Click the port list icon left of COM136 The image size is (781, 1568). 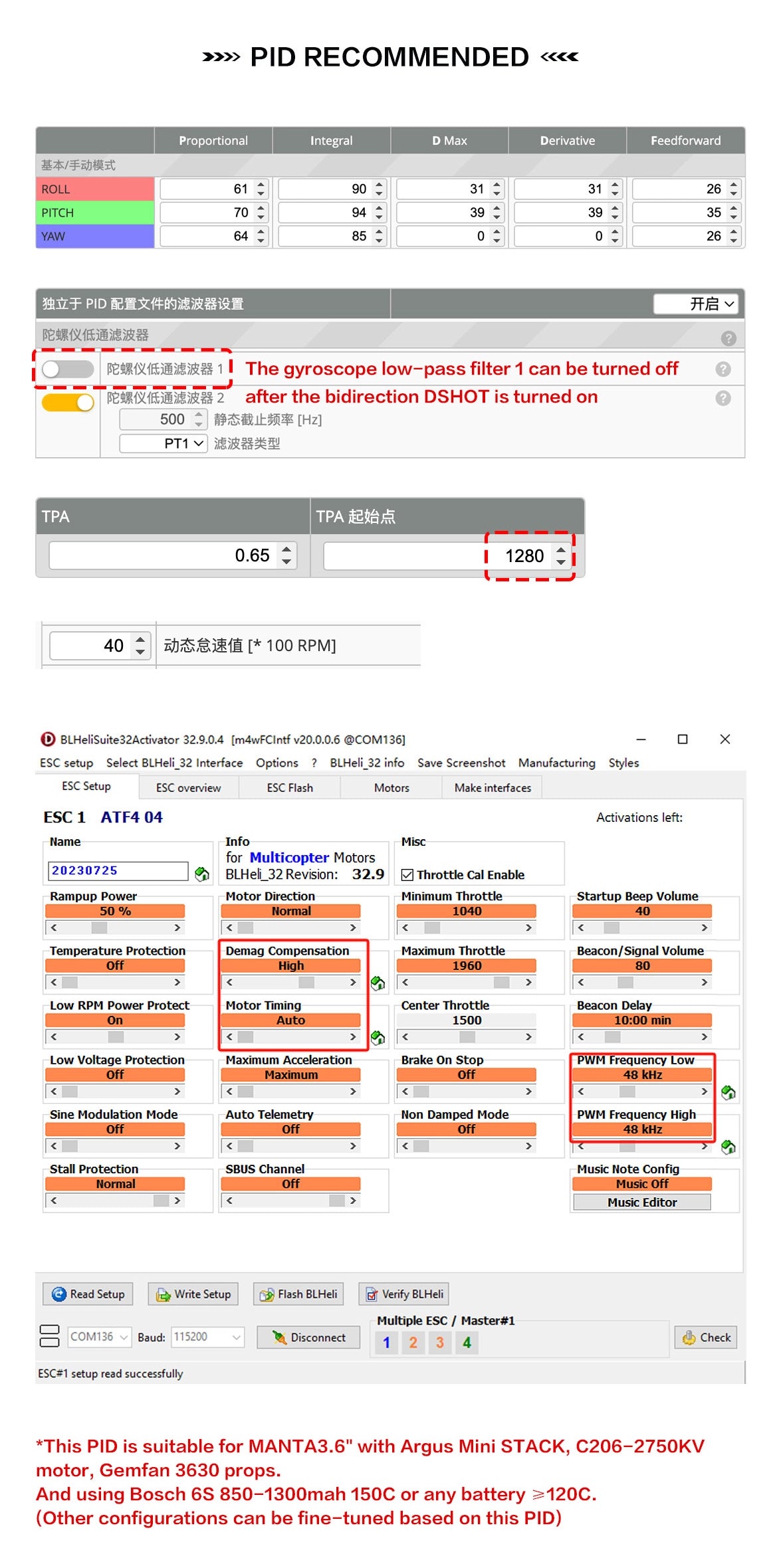click(49, 1336)
